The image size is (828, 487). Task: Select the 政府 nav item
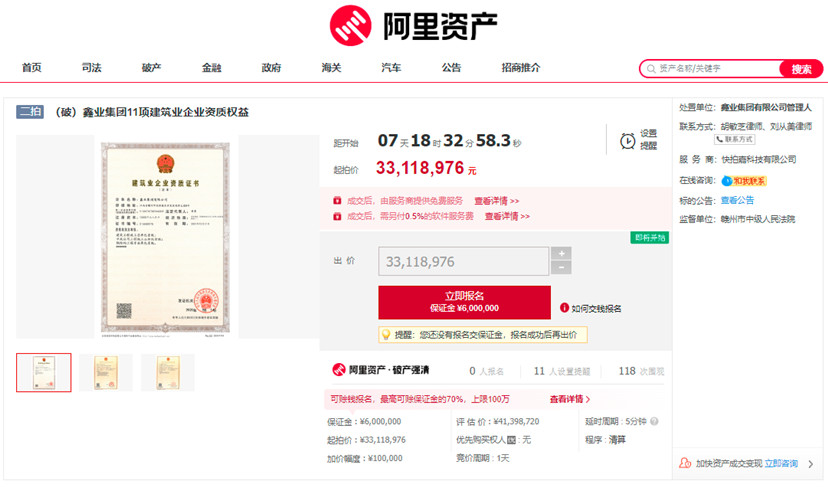click(271, 68)
